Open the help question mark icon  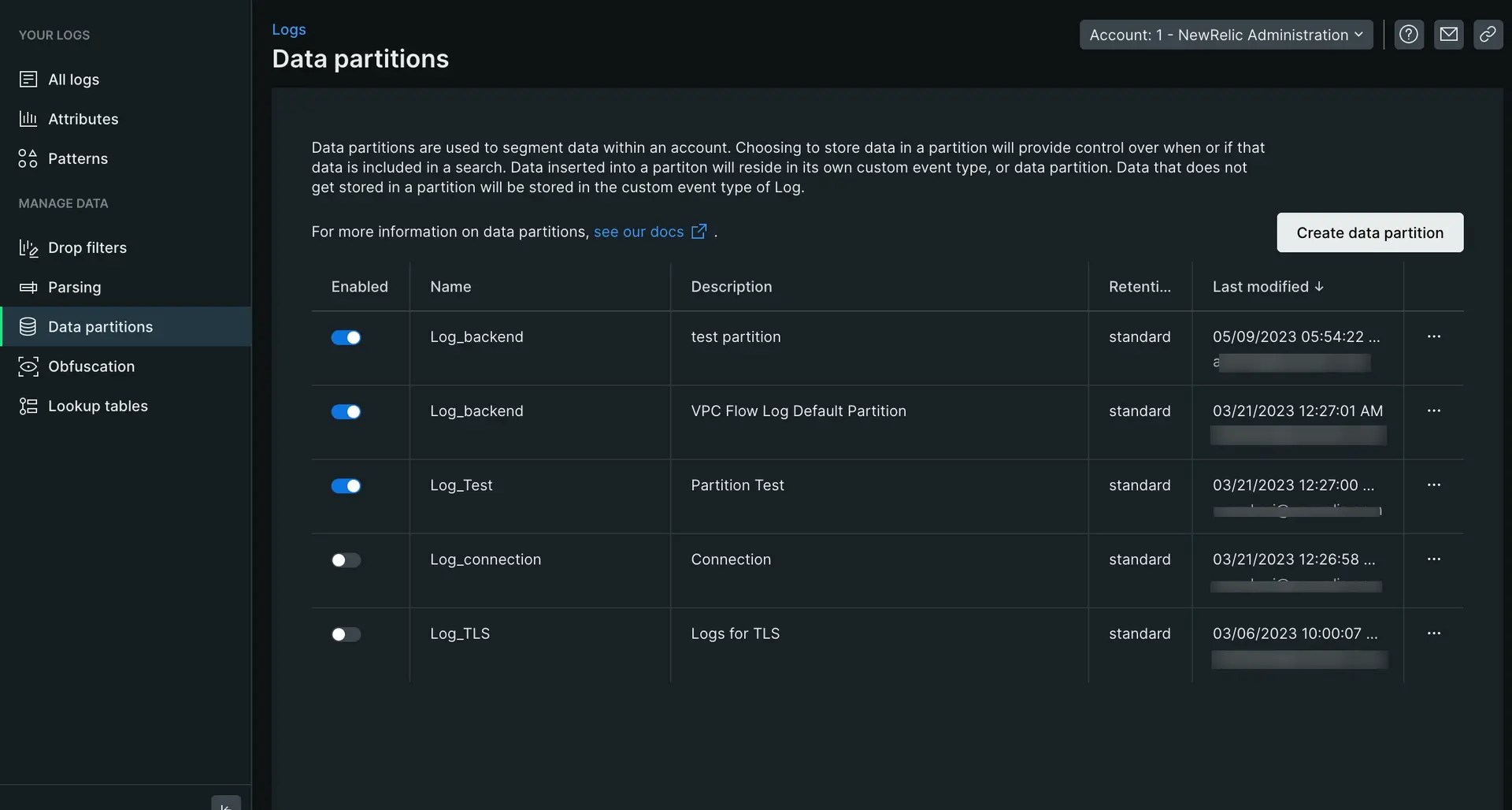pyautogui.click(x=1409, y=35)
